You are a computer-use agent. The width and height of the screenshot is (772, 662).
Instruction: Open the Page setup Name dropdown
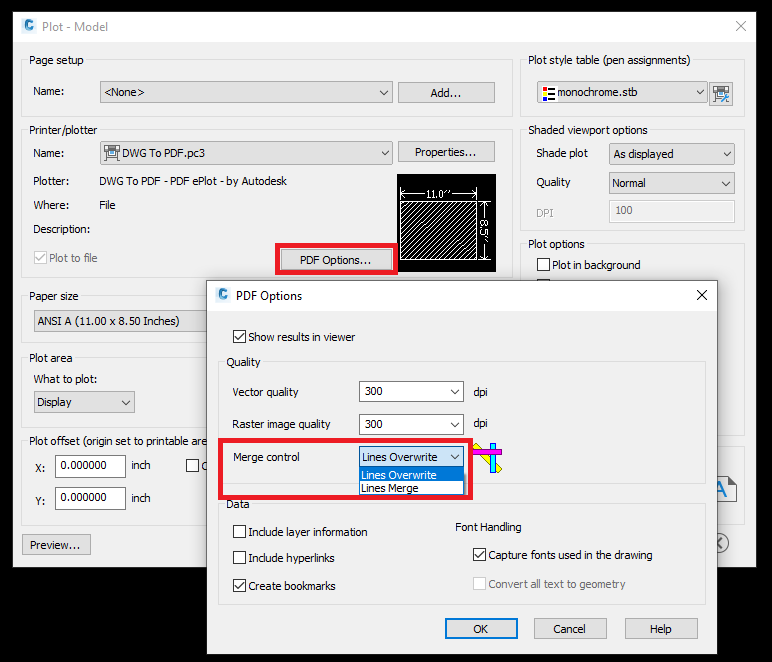(x=246, y=92)
